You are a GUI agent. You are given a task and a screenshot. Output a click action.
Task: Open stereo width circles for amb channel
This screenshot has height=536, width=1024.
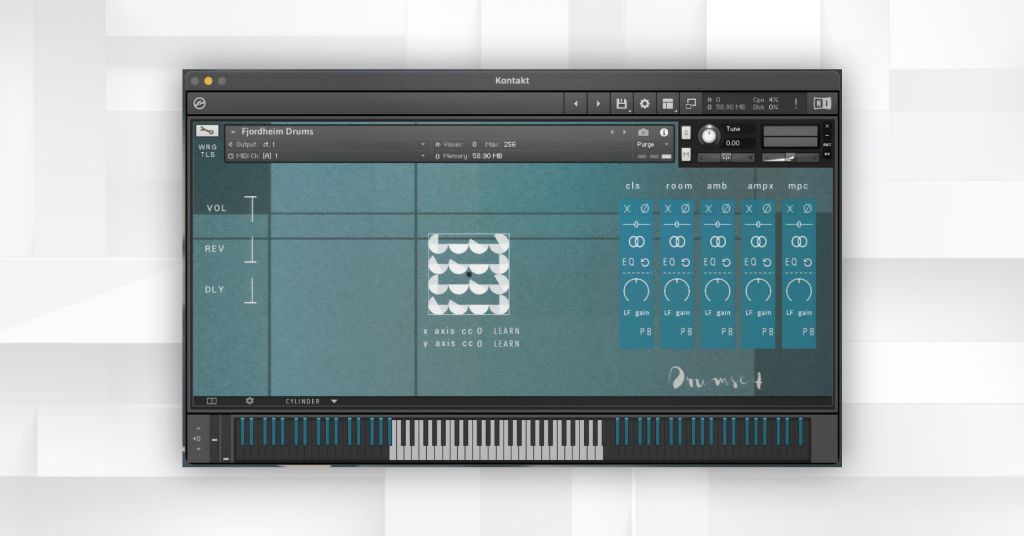pyautogui.click(x=718, y=242)
